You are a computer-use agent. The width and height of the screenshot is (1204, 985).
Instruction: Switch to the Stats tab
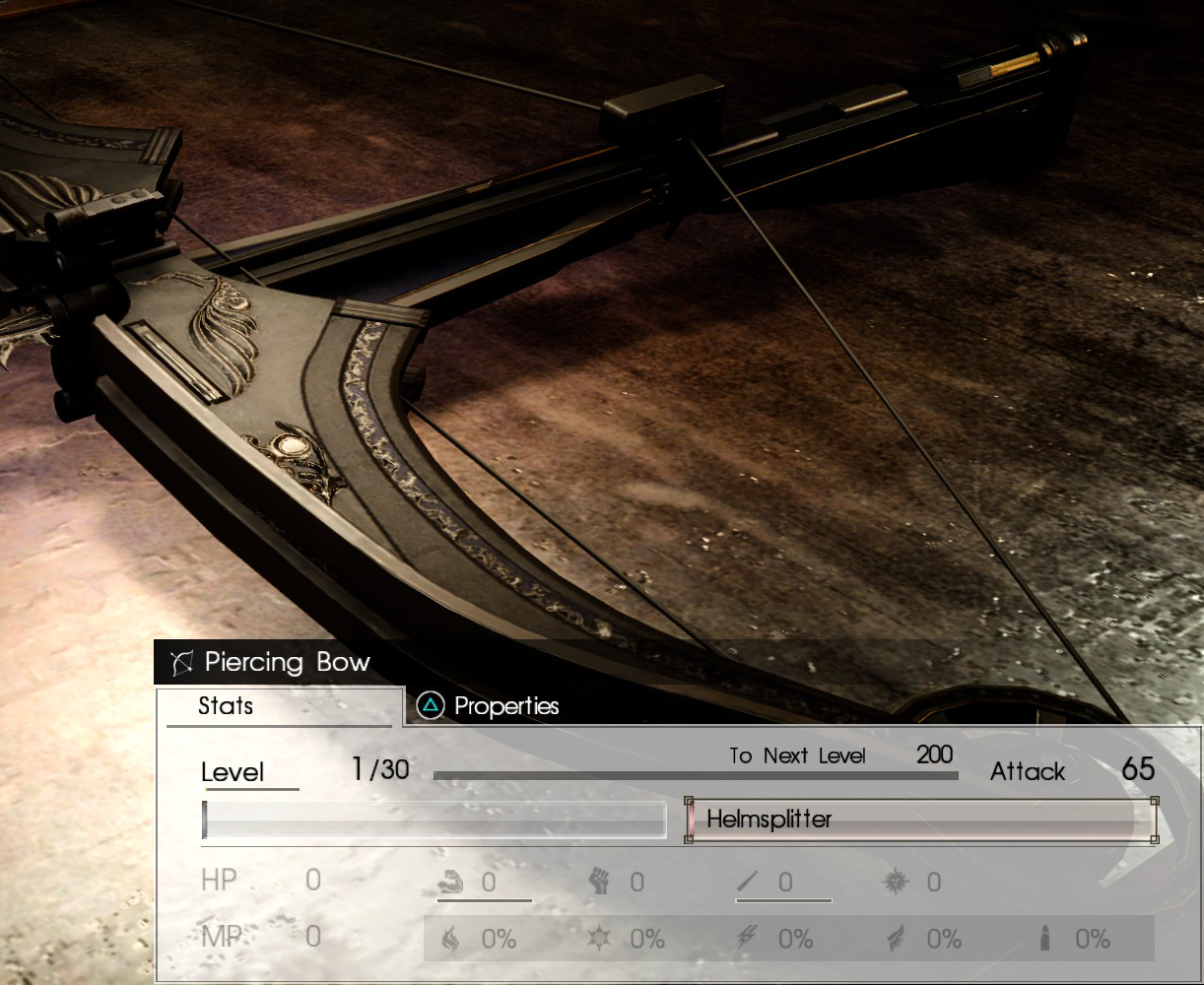click(280, 706)
